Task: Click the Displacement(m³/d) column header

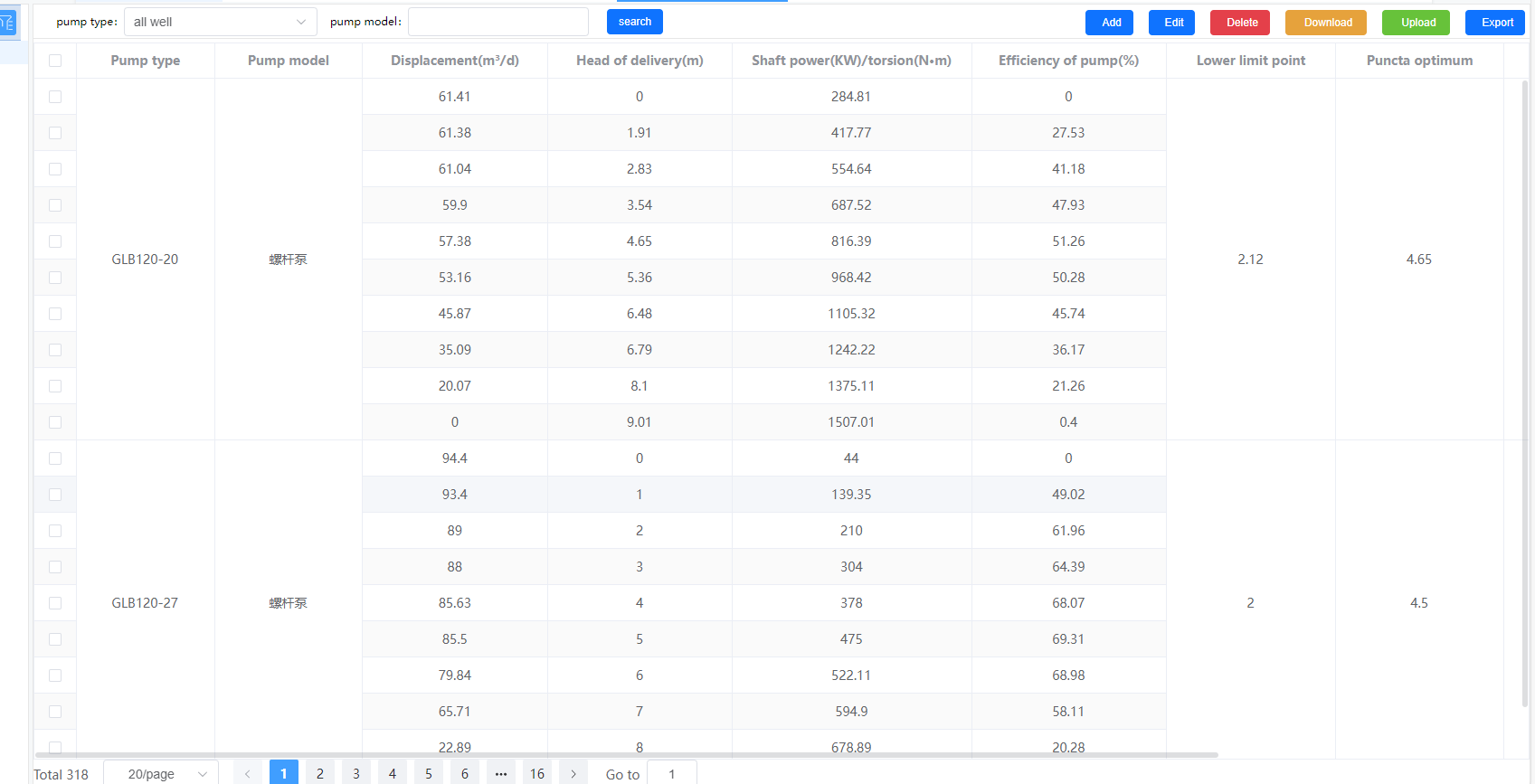Action: click(455, 61)
